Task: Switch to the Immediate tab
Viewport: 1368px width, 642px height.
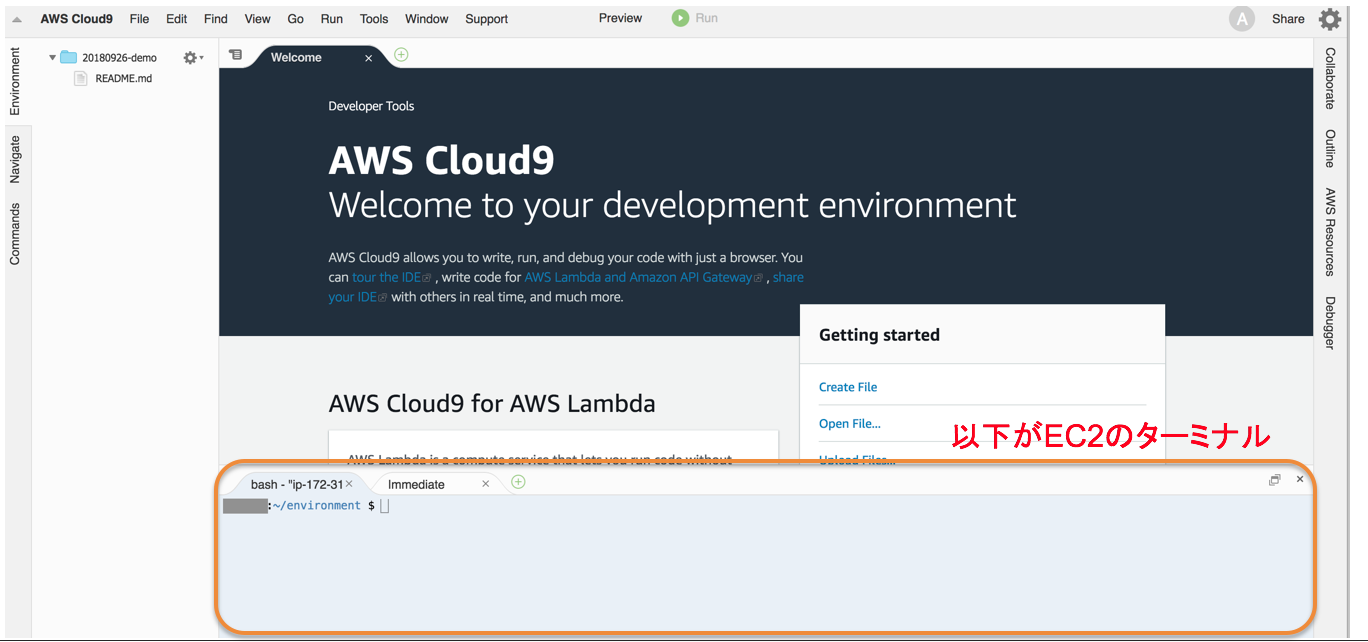Action: coord(416,484)
